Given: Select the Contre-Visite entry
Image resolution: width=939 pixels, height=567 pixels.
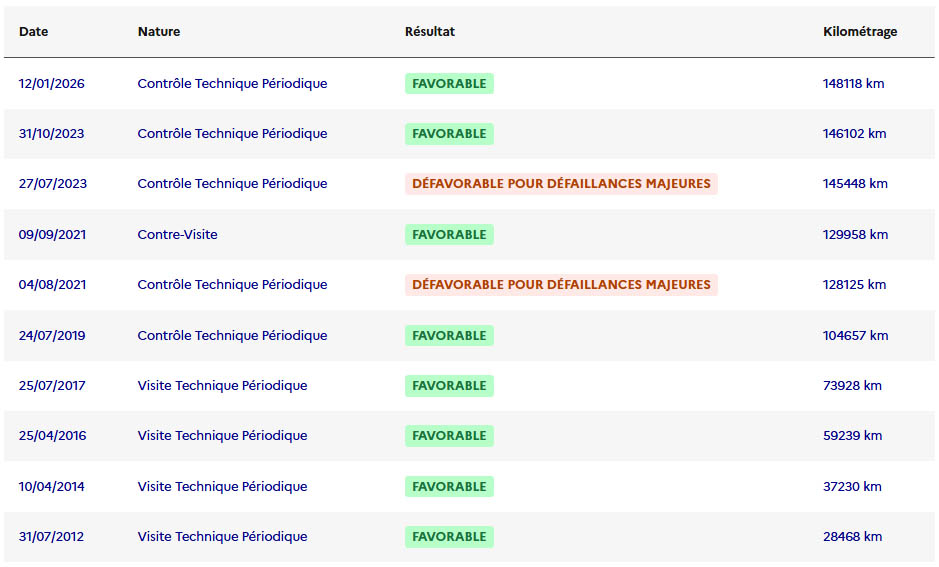Looking at the screenshot, I should (x=177, y=235).
